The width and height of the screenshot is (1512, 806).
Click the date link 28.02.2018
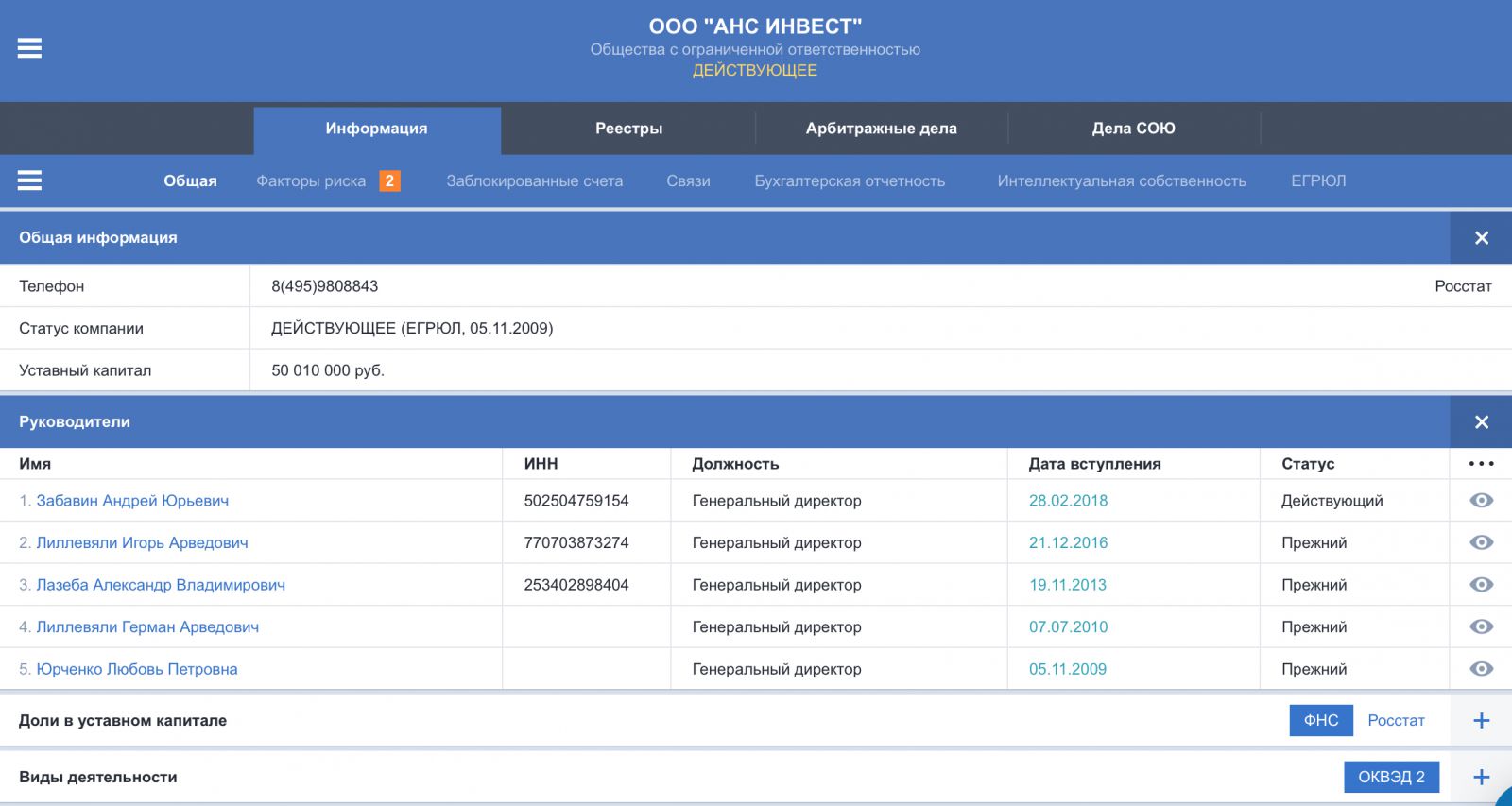(1068, 501)
